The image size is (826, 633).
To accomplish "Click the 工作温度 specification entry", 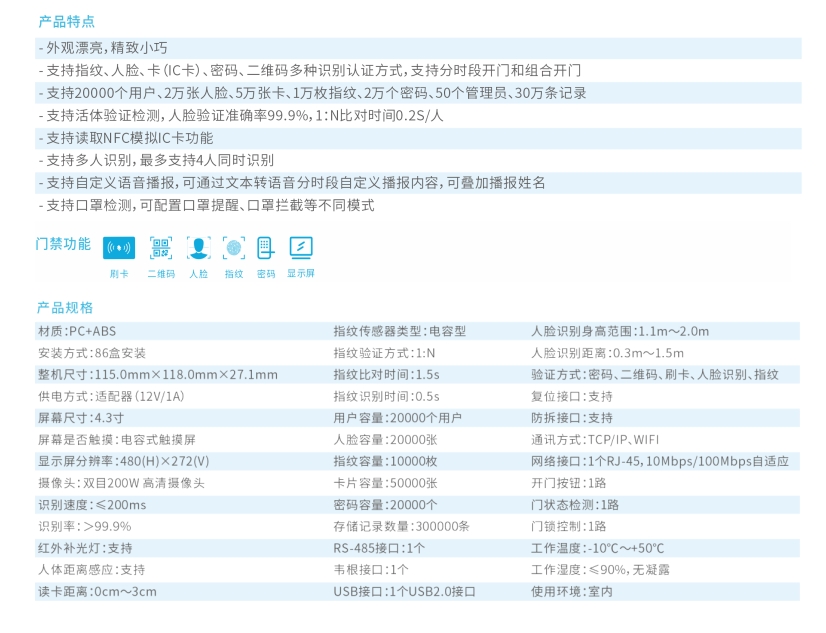I will (597, 547).
